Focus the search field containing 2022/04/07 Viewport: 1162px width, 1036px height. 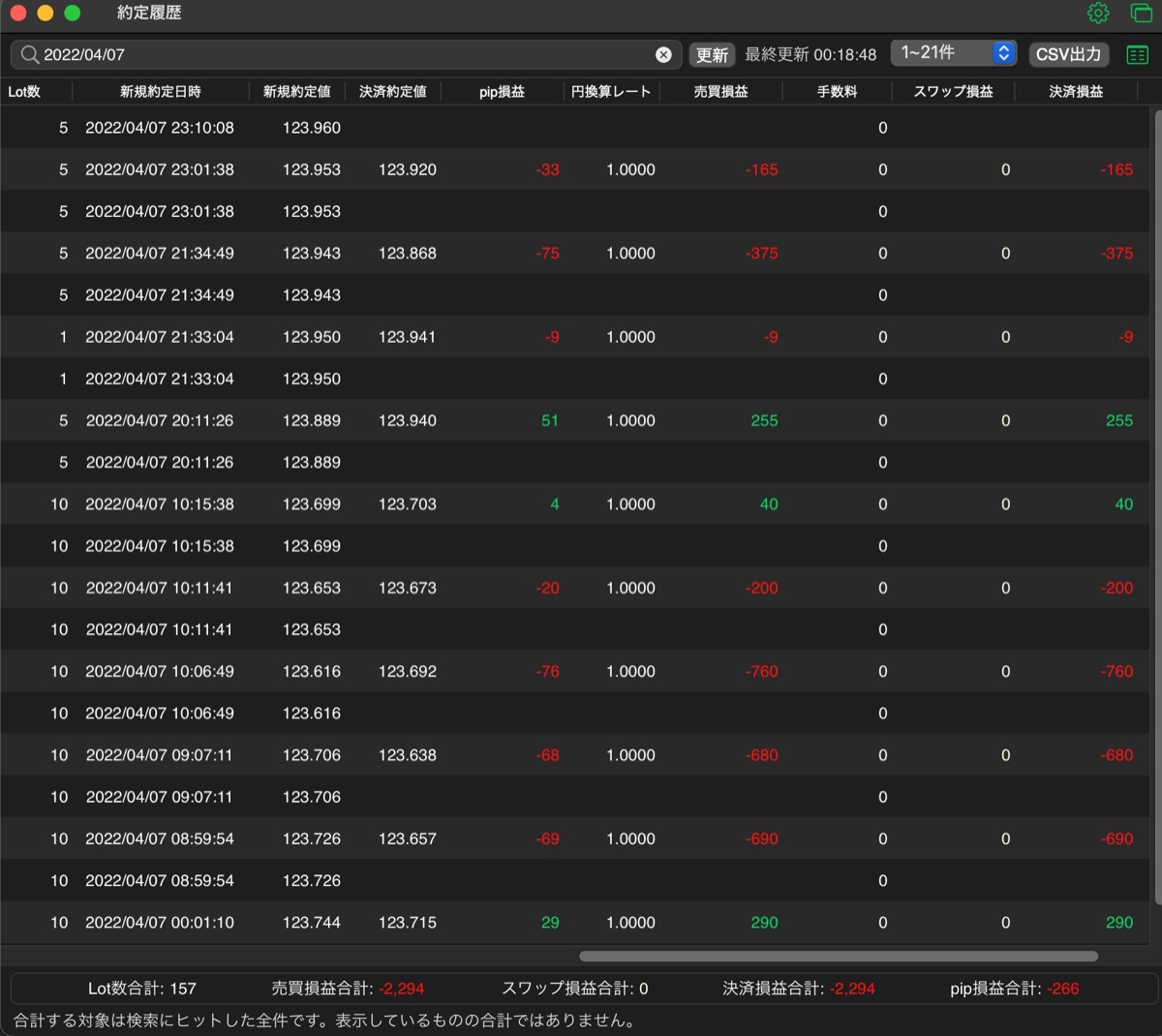tap(347, 55)
